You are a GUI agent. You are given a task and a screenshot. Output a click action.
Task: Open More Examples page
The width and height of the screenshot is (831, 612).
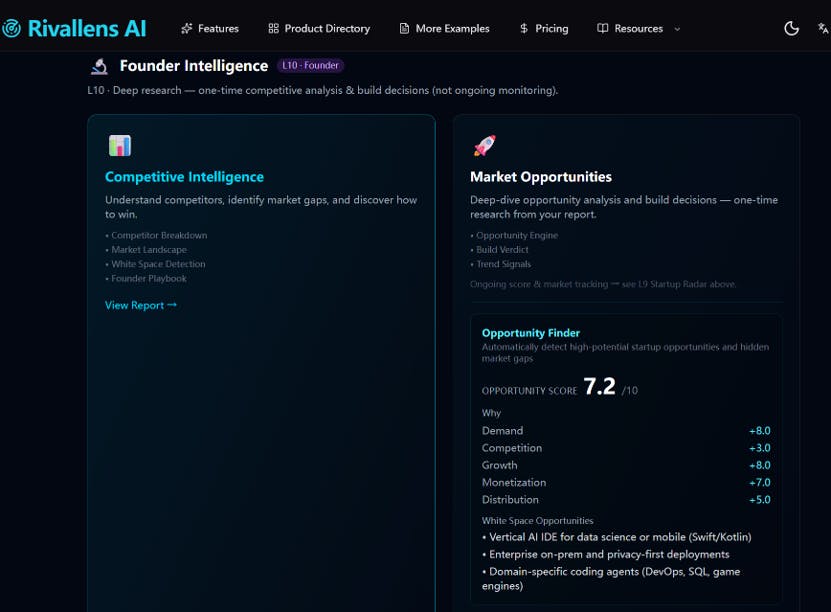pyautogui.click(x=444, y=29)
